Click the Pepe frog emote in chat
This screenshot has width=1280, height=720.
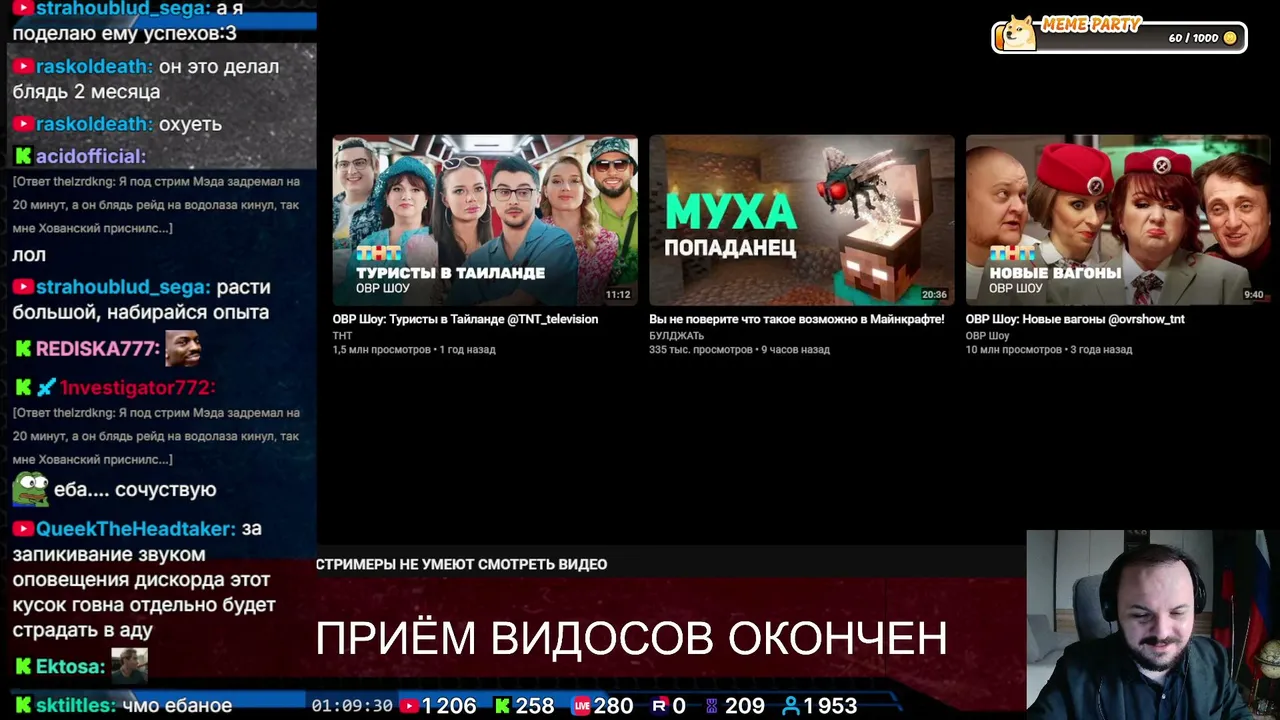(x=30, y=489)
